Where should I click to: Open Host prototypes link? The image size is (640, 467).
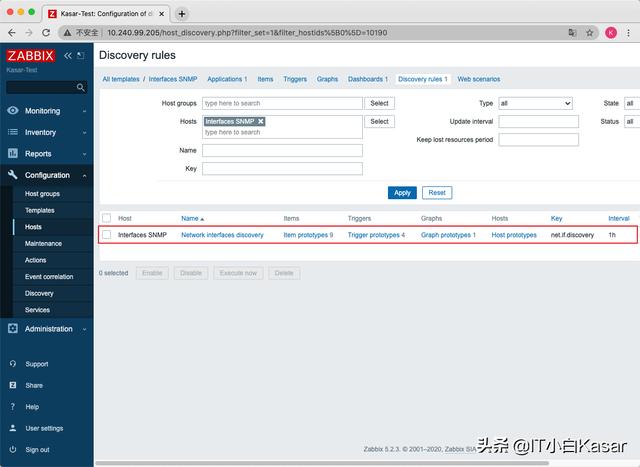[514, 235]
